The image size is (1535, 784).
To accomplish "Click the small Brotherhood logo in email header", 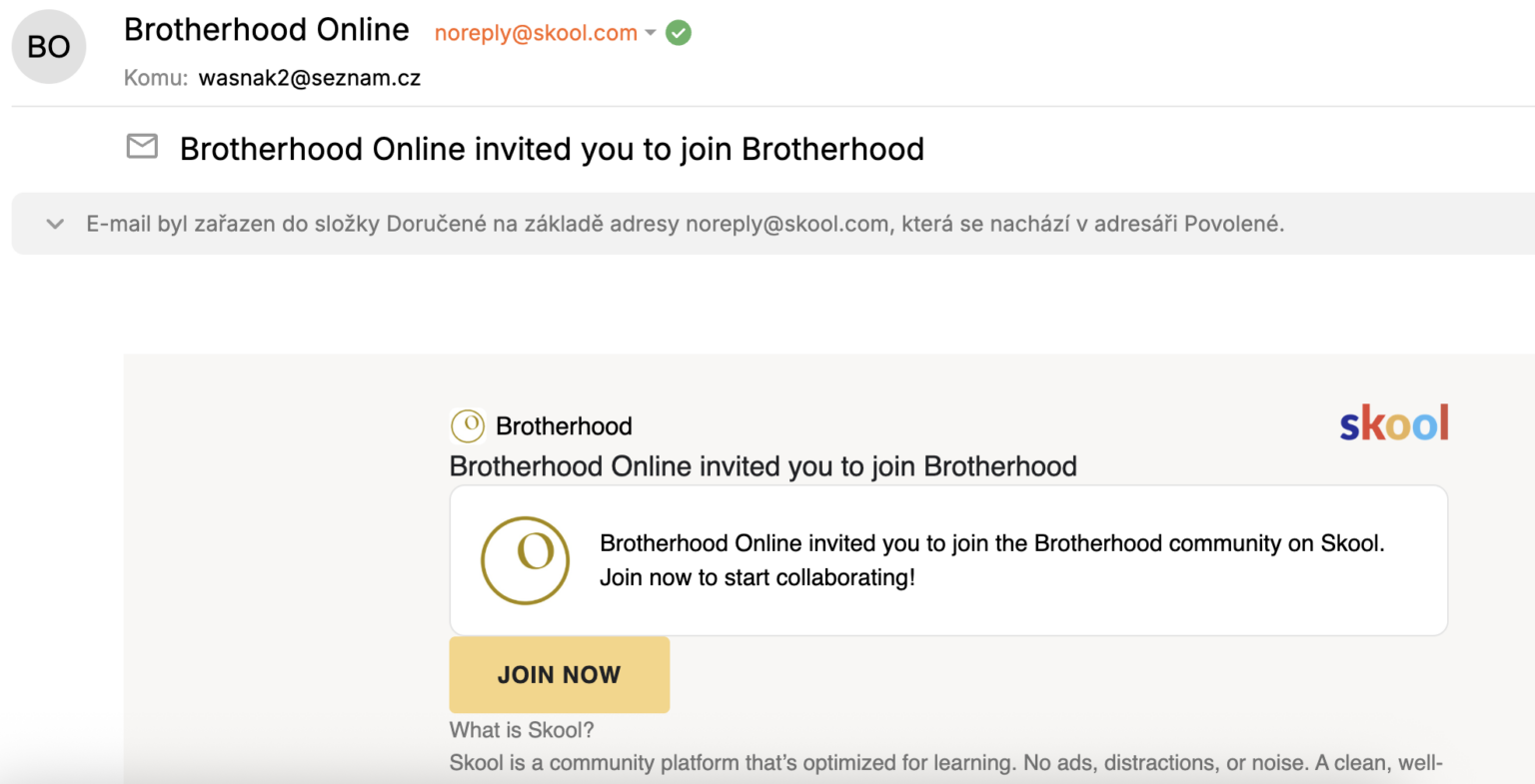I will [468, 425].
